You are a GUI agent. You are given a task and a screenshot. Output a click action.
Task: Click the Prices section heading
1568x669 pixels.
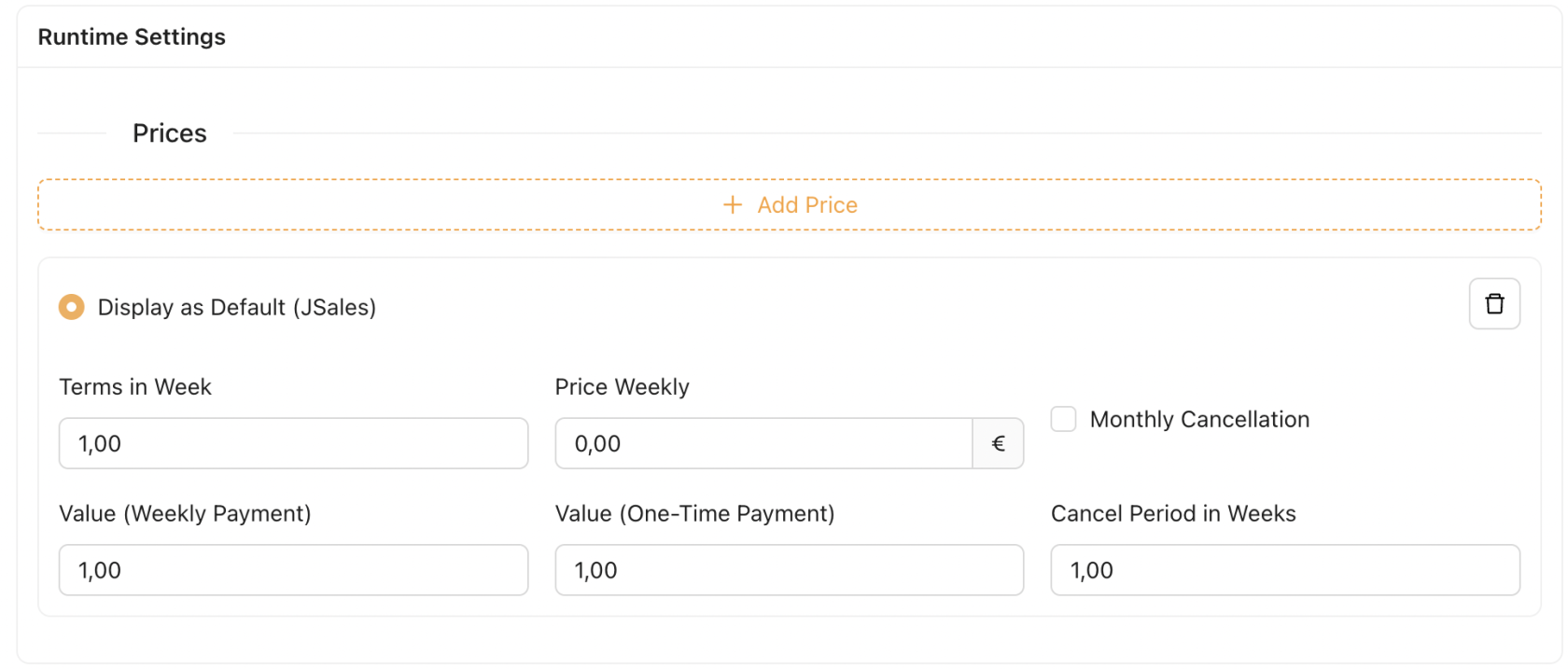click(x=170, y=133)
